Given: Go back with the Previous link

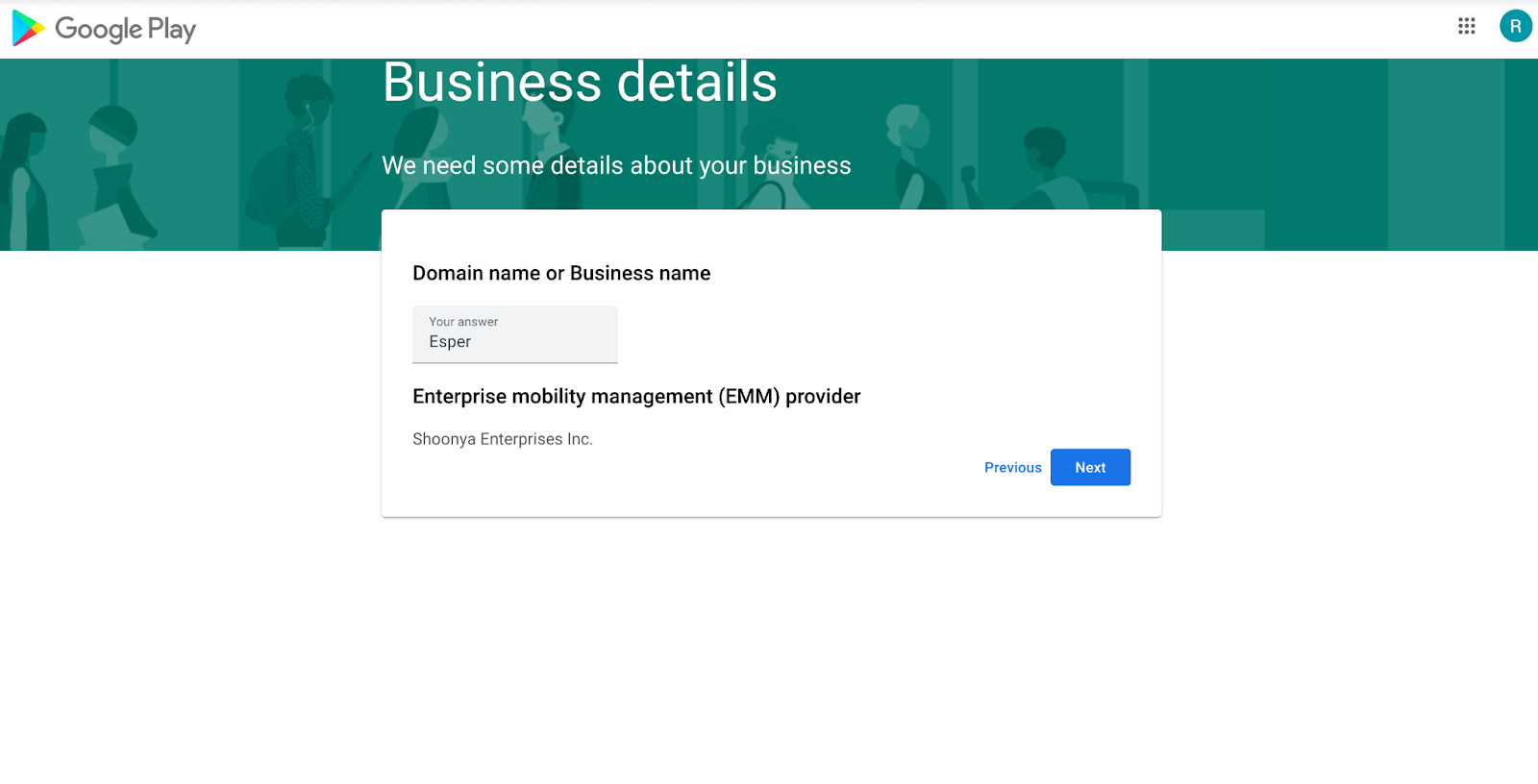Looking at the screenshot, I should click(x=1012, y=467).
